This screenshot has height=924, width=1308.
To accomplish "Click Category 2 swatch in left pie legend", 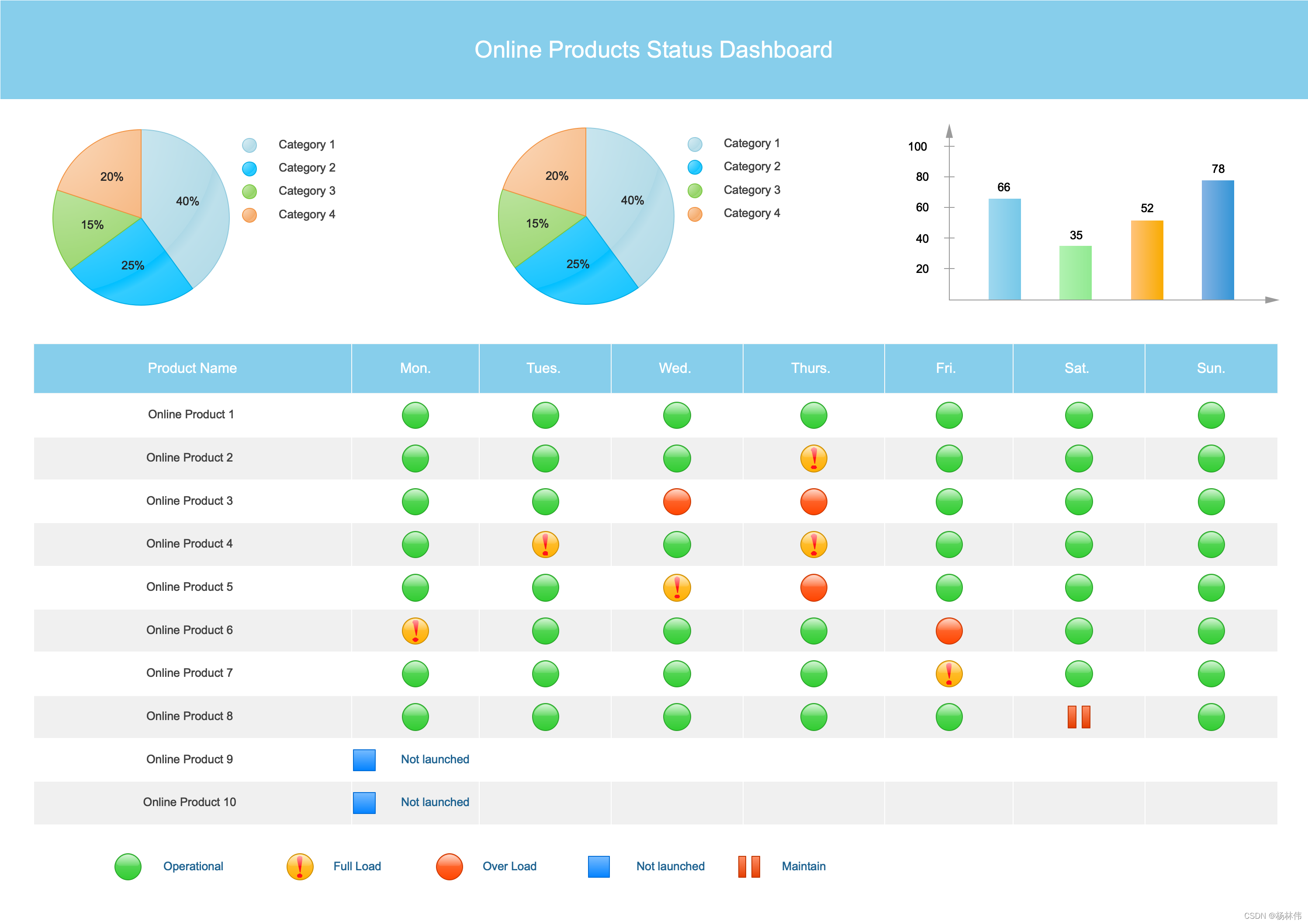I will (249, 169).
